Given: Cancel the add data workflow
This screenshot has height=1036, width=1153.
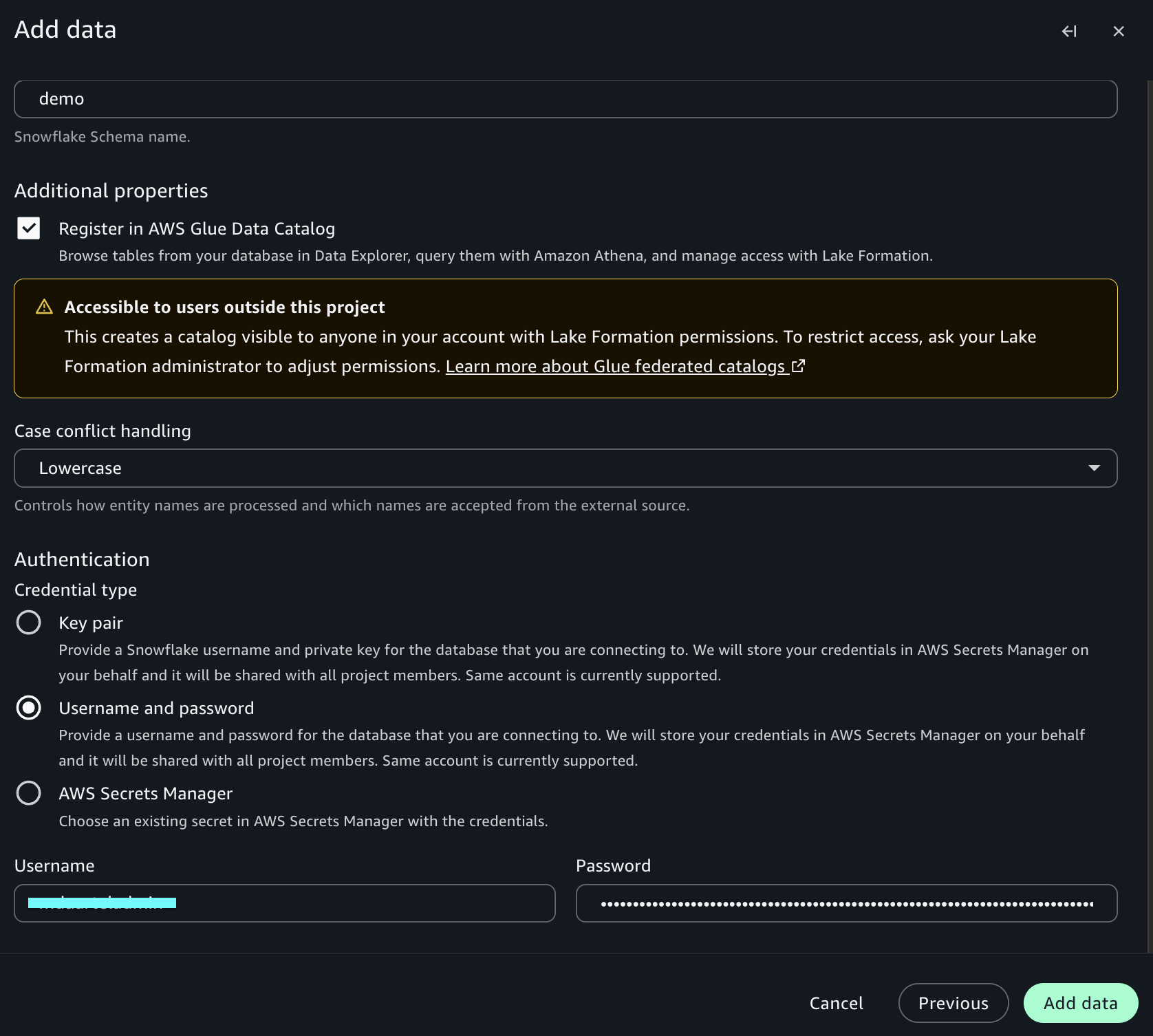Looking at the screenshot, I should pos(836,1003).
